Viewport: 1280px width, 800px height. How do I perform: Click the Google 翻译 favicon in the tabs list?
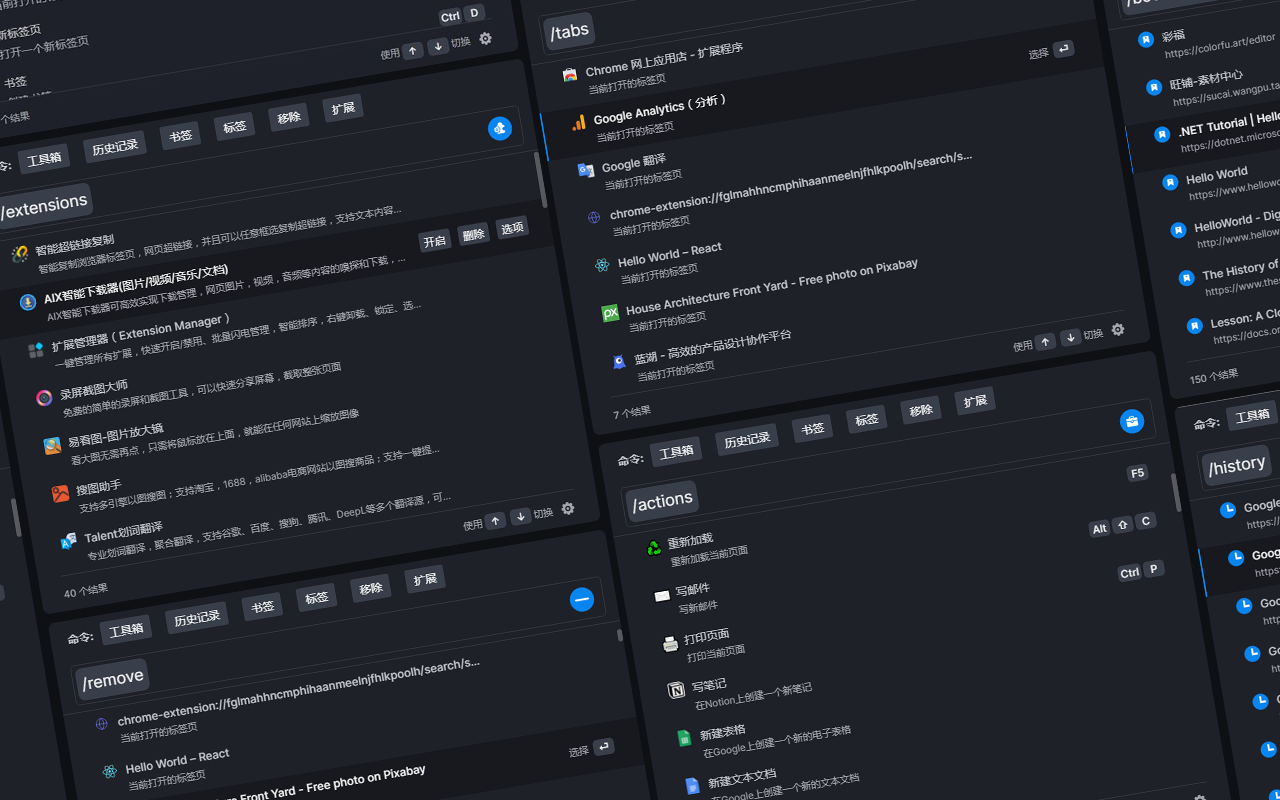click(586, 170)
